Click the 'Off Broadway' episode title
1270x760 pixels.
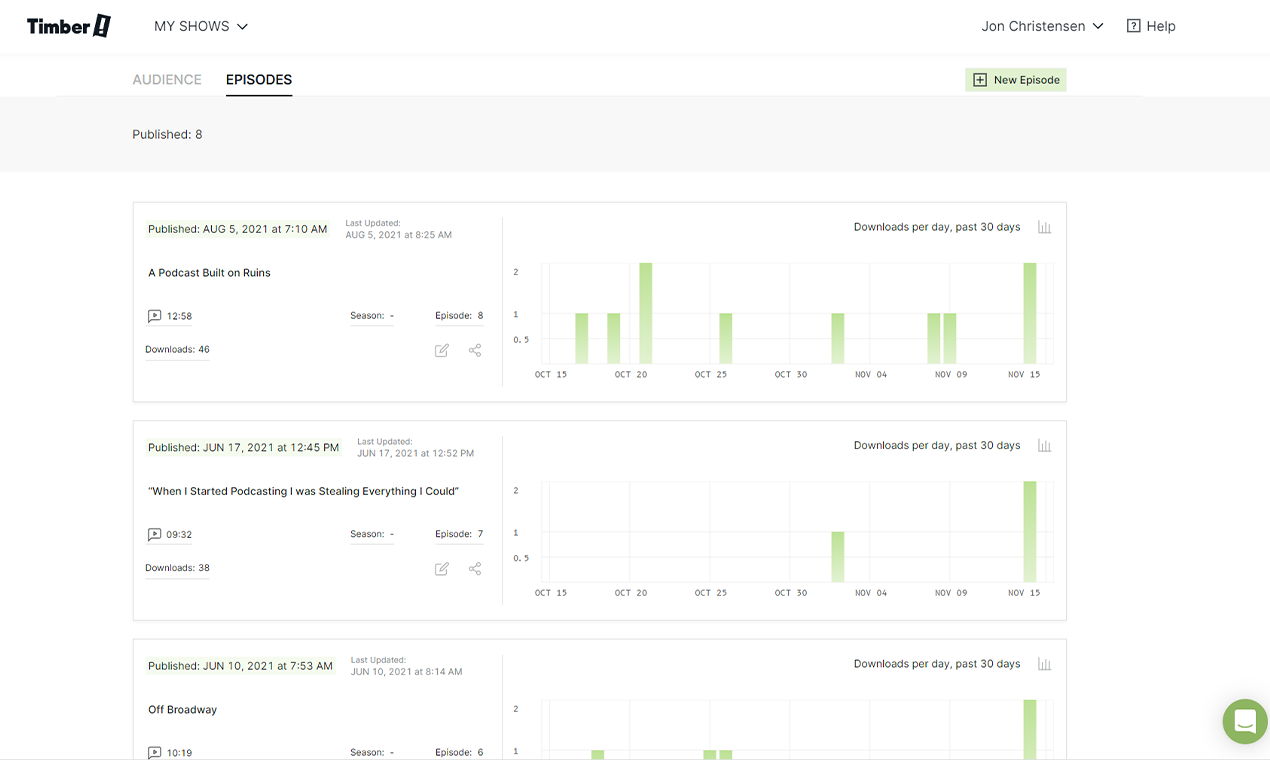182,710
